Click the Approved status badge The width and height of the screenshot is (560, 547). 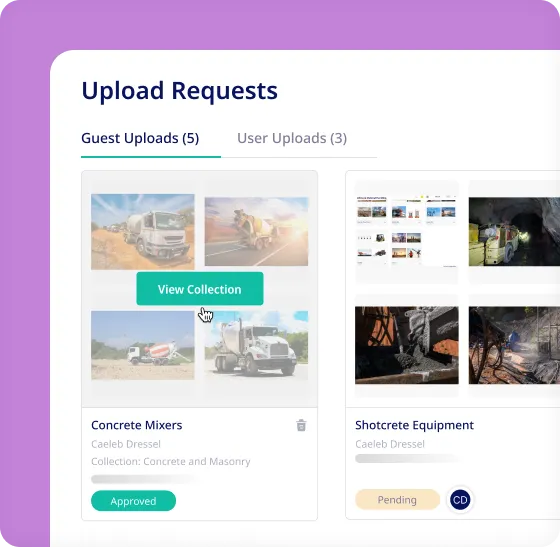click(x=134, y=501)
